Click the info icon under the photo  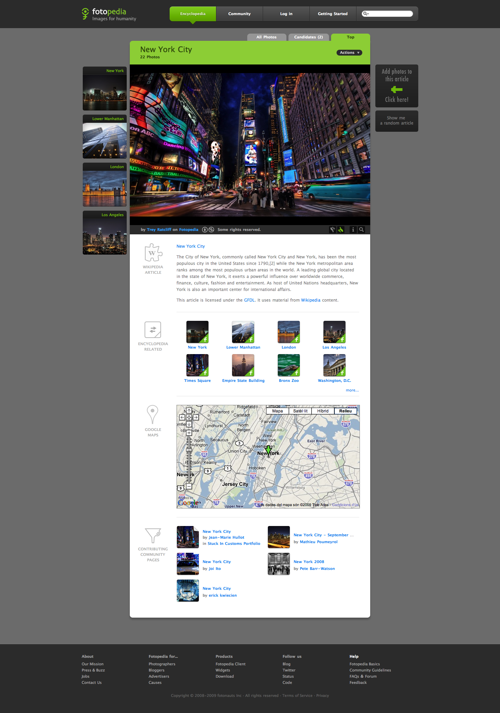click(x=353, y=230)
